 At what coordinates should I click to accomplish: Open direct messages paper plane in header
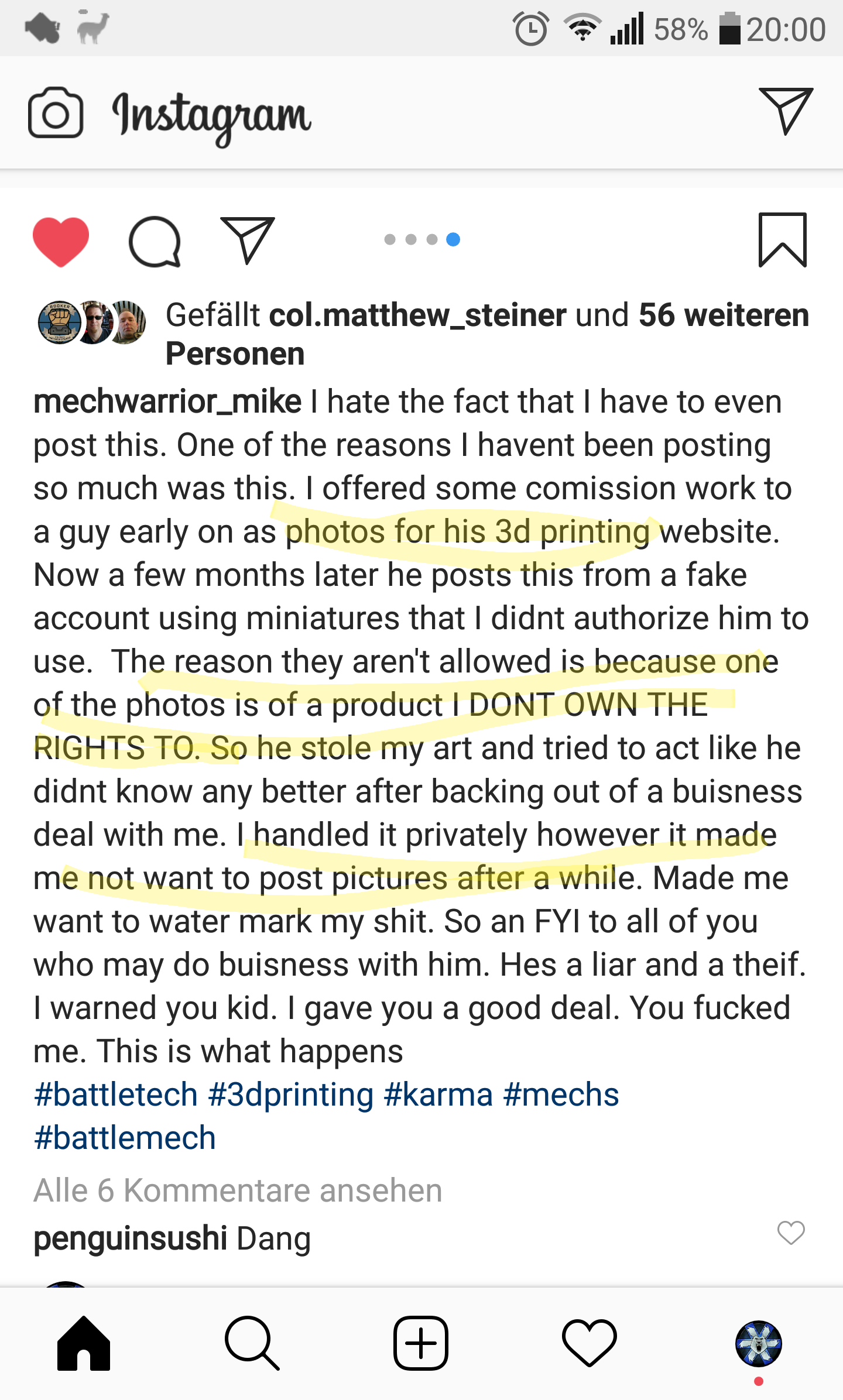click(785, 111)
